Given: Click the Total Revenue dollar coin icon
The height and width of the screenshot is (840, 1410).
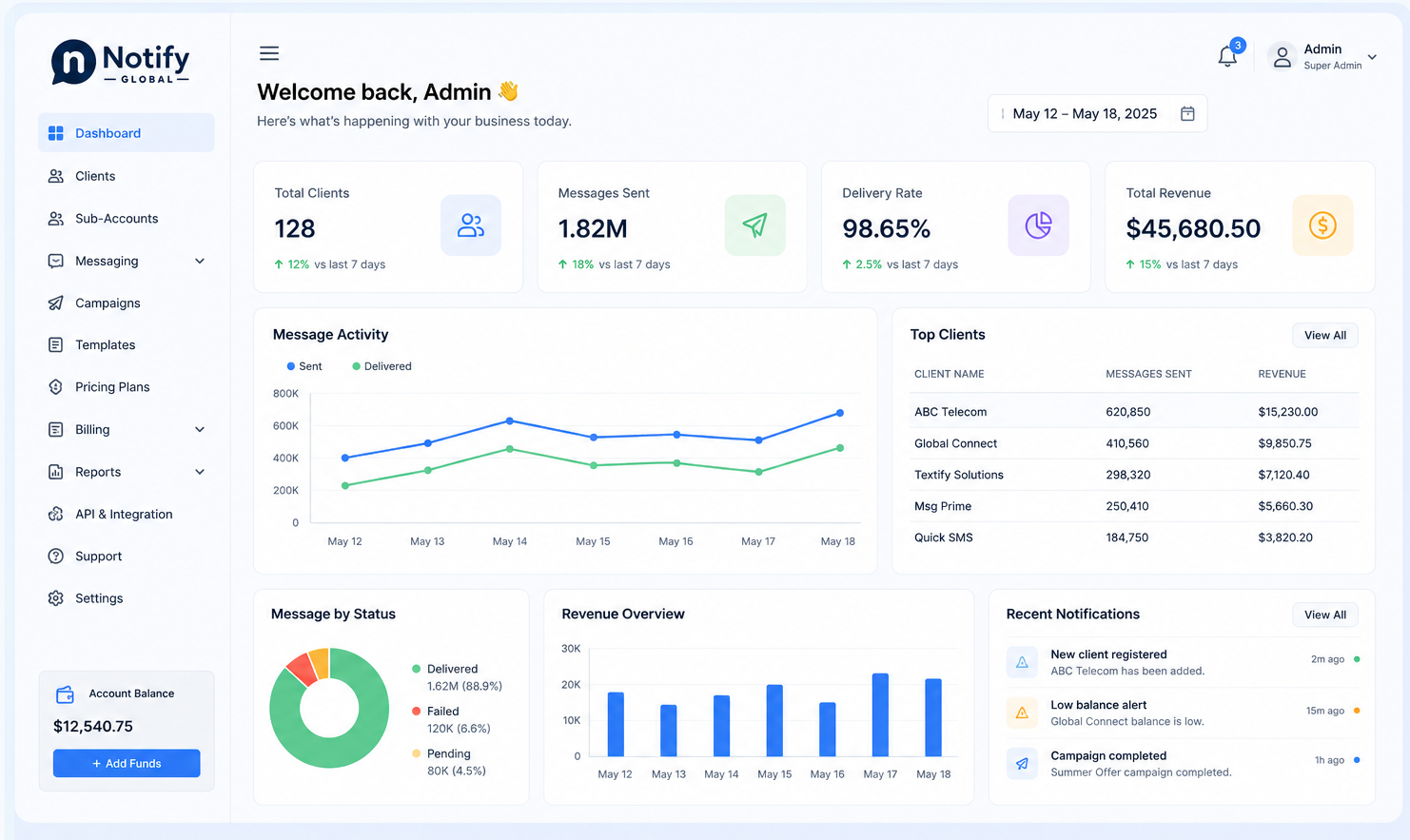Looking at the screenshot, I should [x=1322, y=225].
